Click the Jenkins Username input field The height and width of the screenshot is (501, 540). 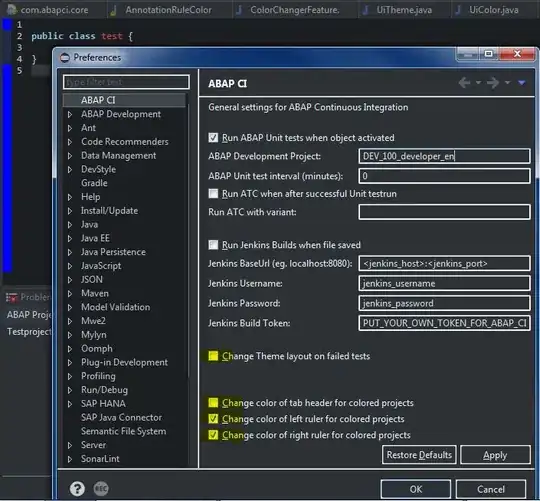pos(444,283)
